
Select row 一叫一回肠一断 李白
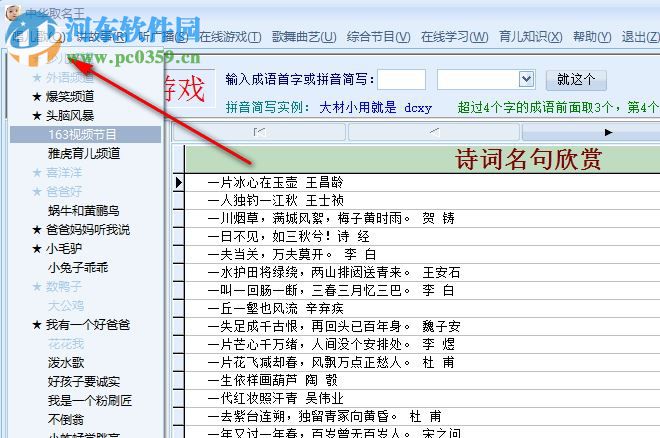pyautogui.click(x=423, y=290)
